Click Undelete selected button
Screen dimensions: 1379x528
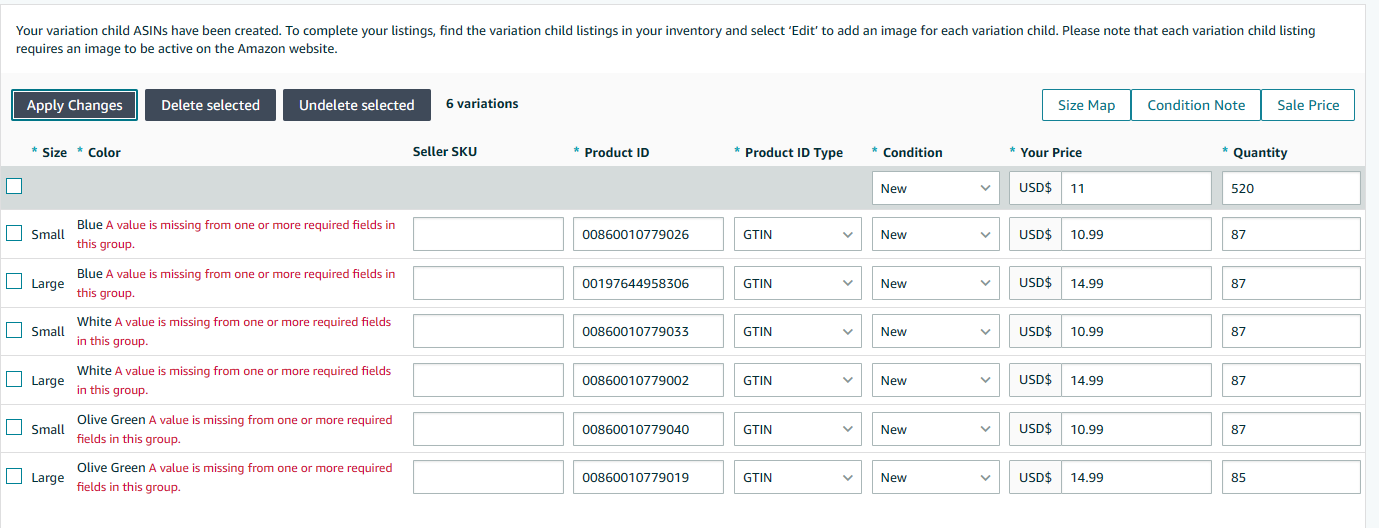[x=356, y=105]
